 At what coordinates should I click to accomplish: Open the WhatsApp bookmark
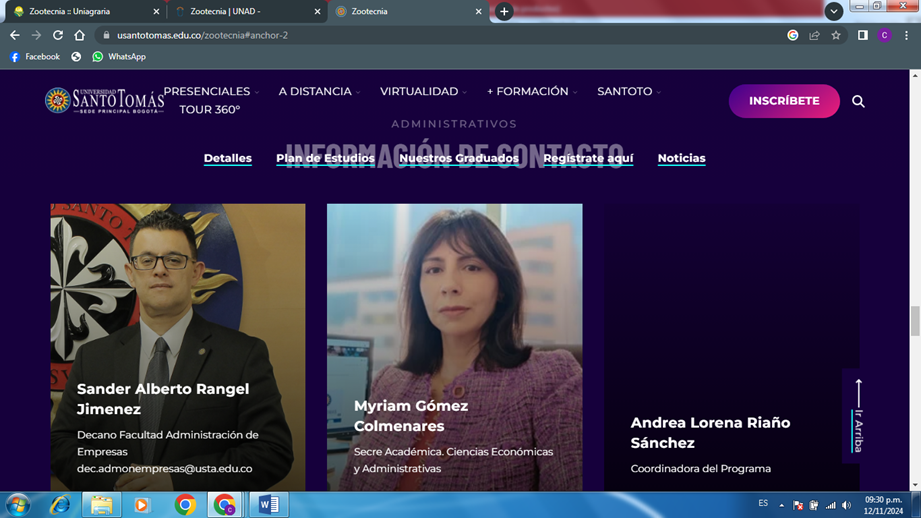point(118,57)
